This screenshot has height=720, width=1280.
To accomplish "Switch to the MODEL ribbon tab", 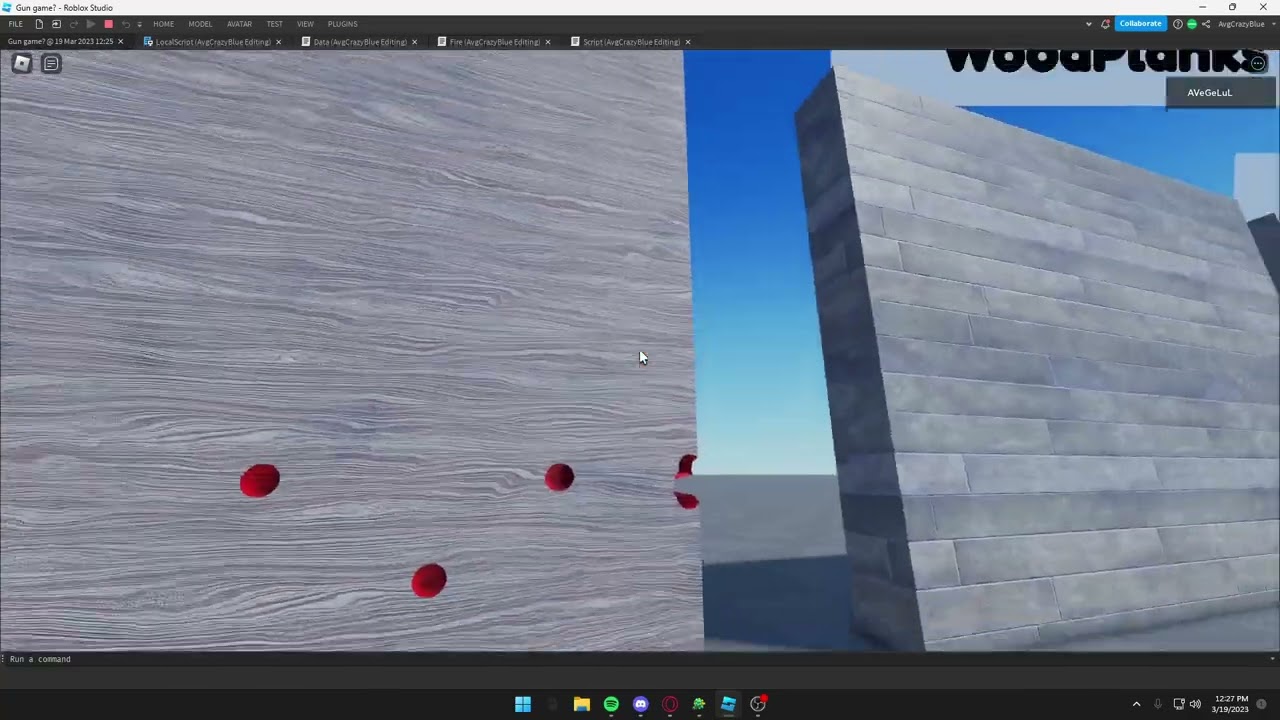I will (x=200, y=24).
